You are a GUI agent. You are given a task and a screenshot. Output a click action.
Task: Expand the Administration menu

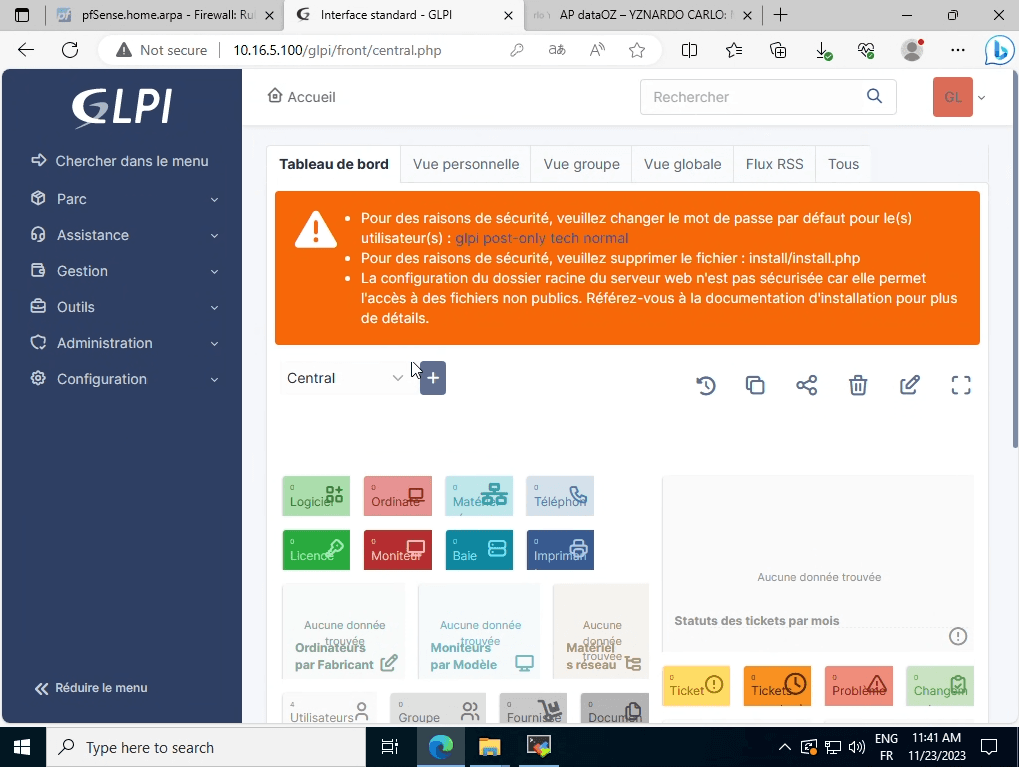124,343
